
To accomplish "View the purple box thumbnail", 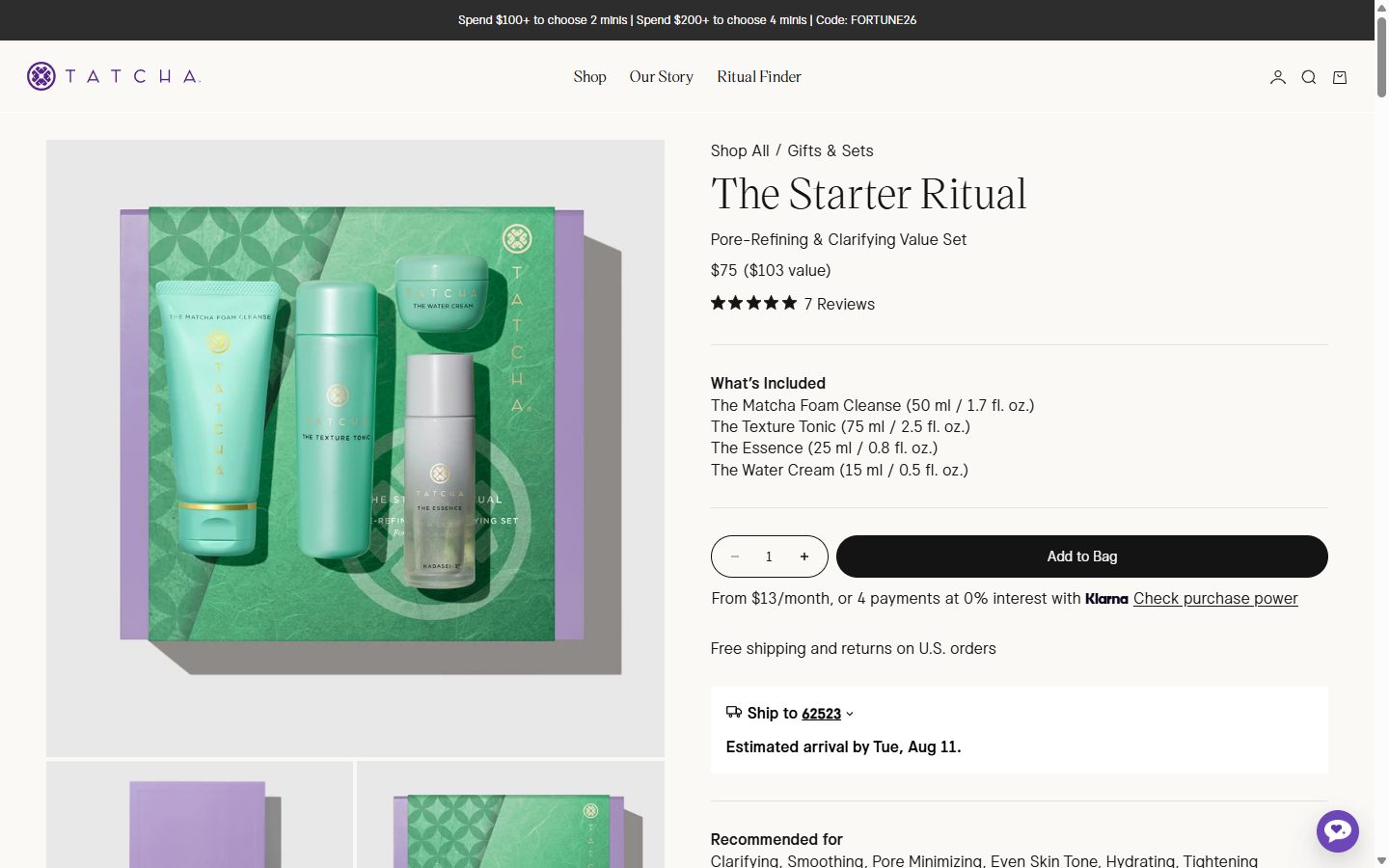I will [x=200, y=815].
